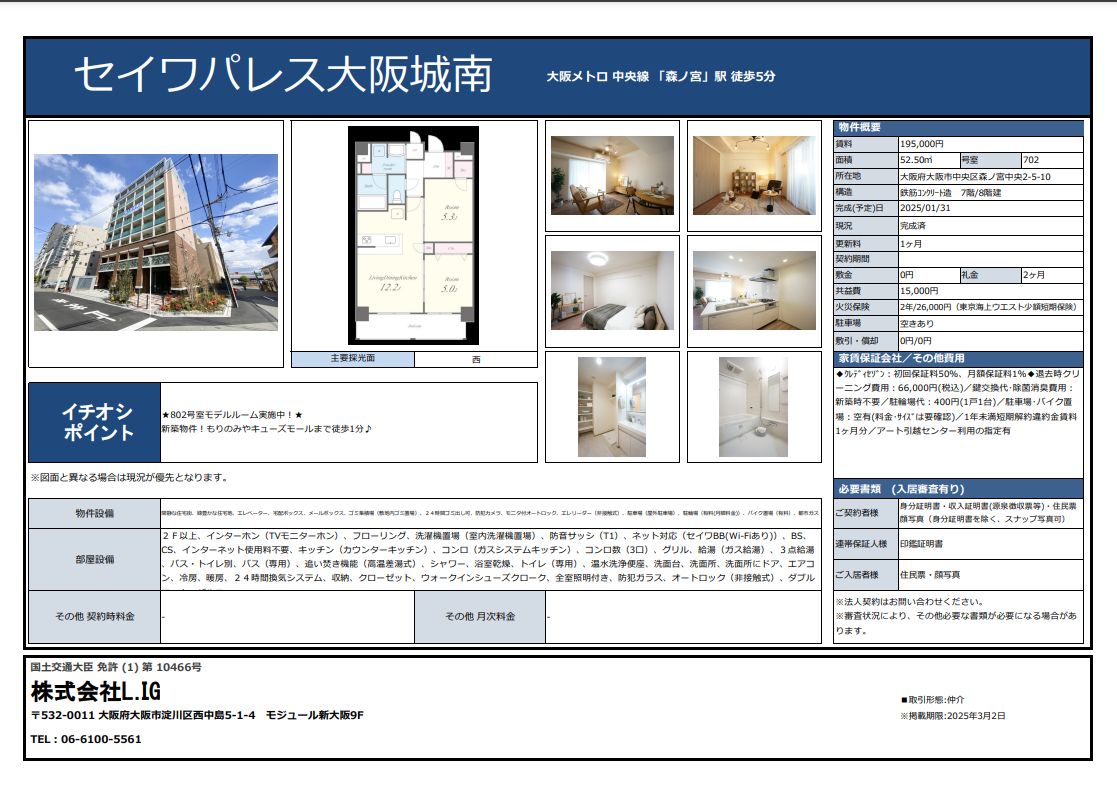This screenshot has height=793, width=1117.
Task: Click the rent value 195,000円
Action: [922, 144]
